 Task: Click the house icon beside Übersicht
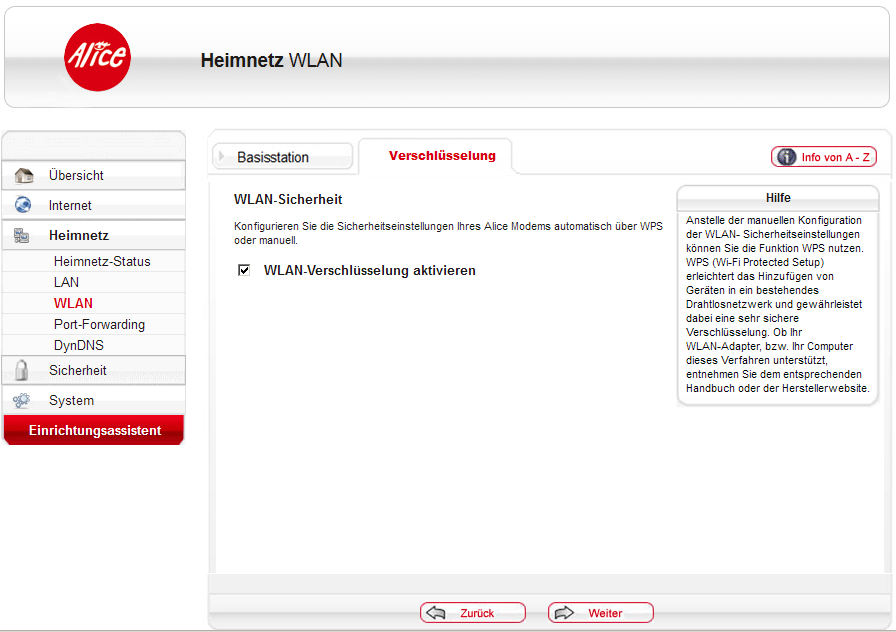[23, 176]
